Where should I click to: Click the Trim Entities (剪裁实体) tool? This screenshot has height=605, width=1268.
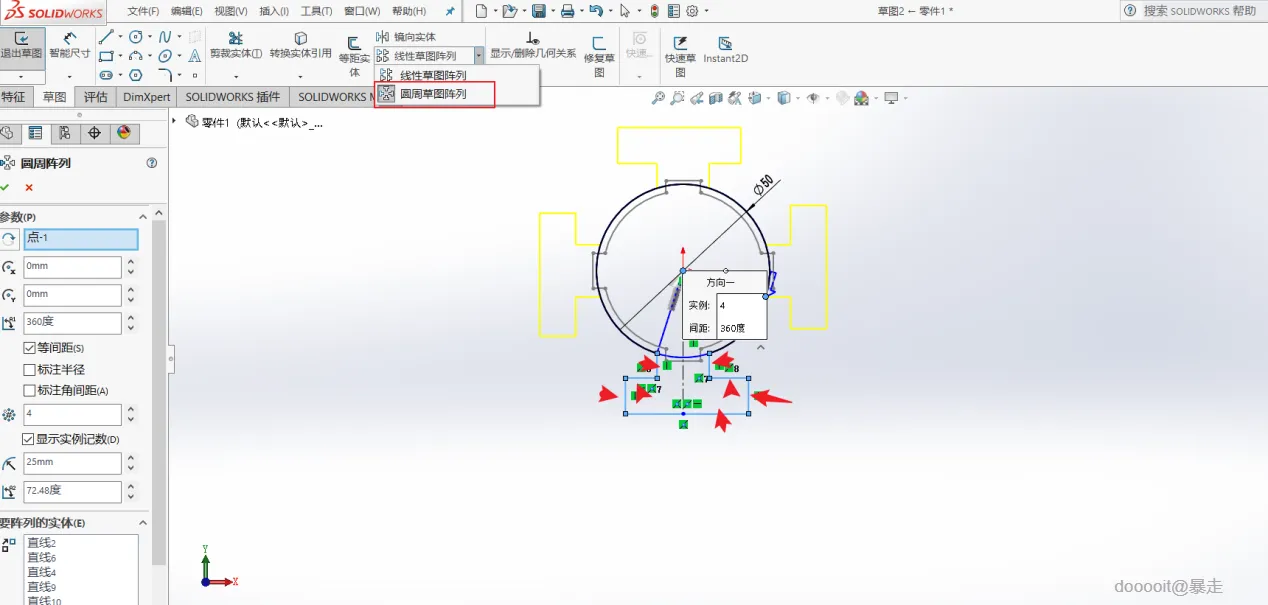coord(236,46)
